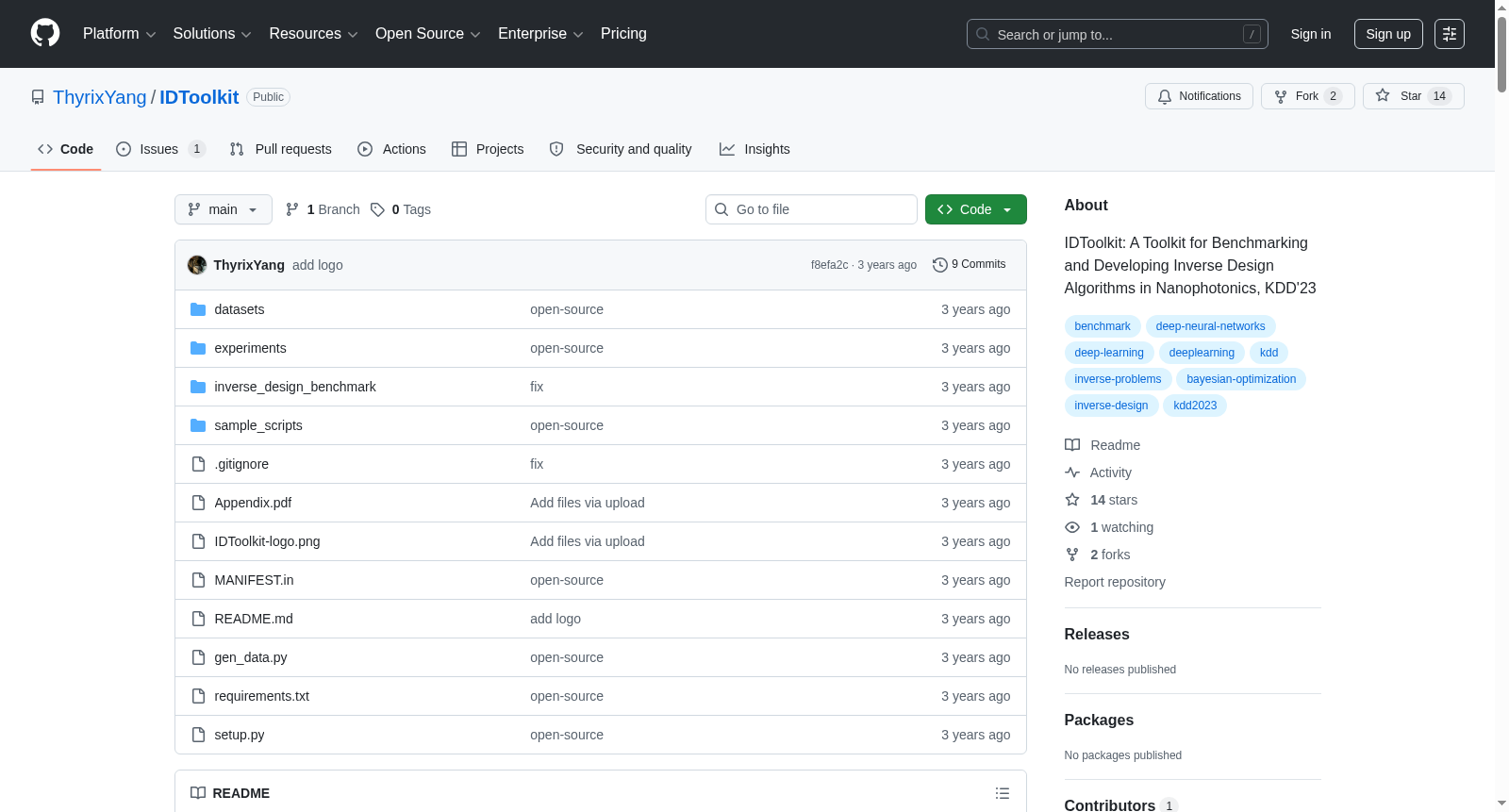This screenshot has height=812, width=1509.
Task: Click the deep-neural-networks topic tag
Action: 1211,326
